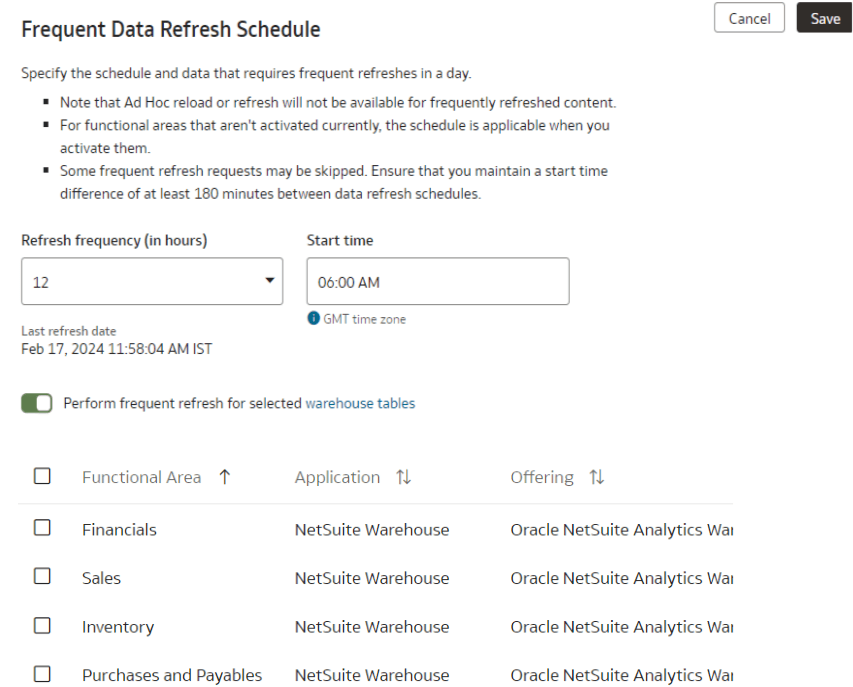This screenshot has width=853, height=687.
Task: Click the Application column sort icon
Action: (x=403, y=477)
